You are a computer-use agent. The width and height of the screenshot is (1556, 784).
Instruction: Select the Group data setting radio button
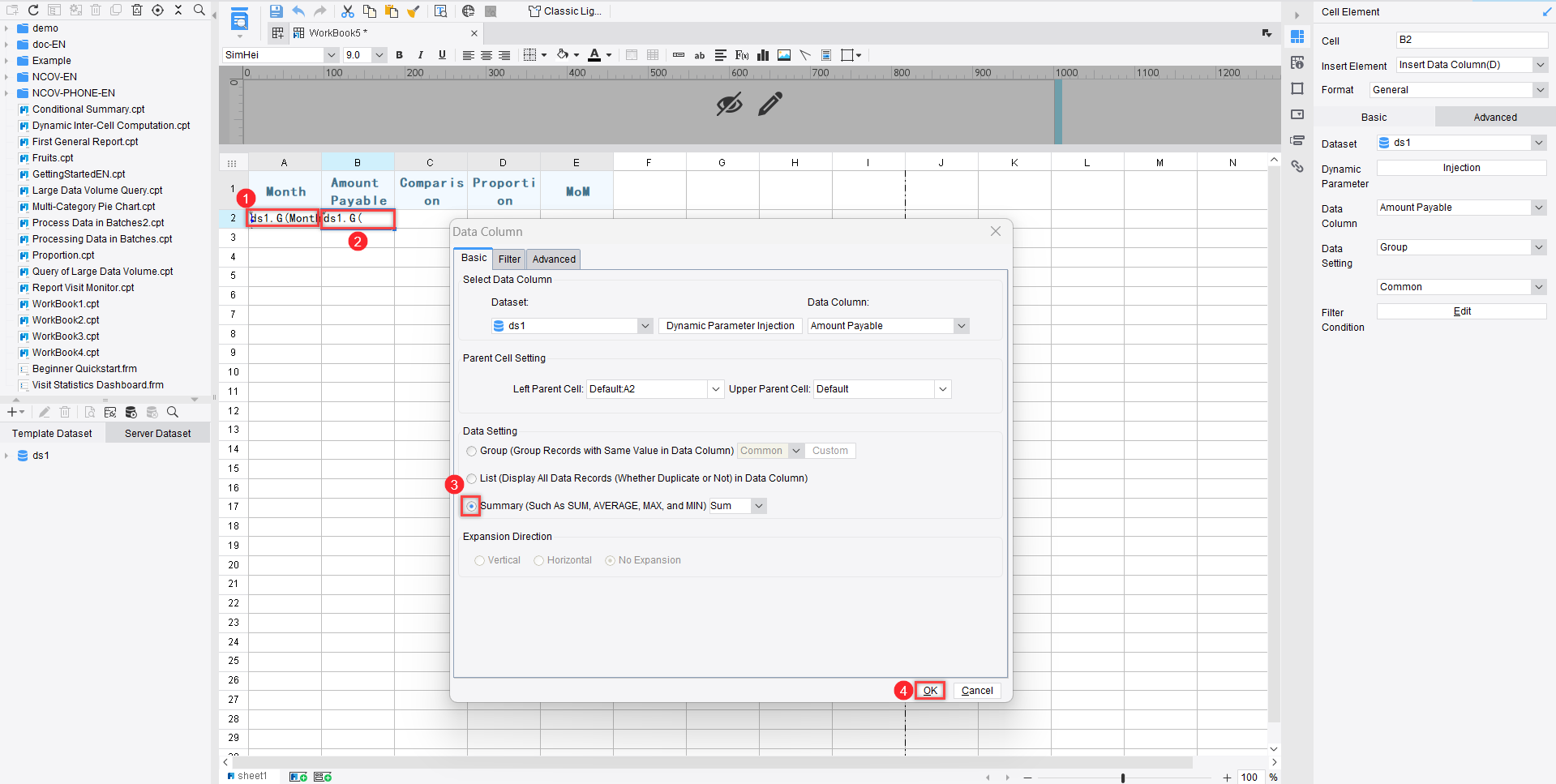(x=471, y=451)
